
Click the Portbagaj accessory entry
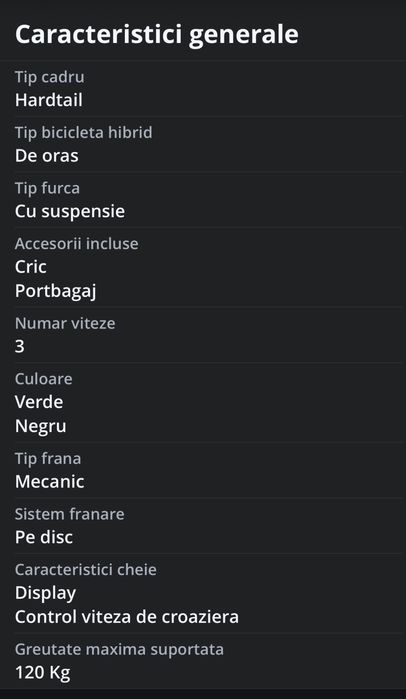pyautogui.click(x=56, y=291)
